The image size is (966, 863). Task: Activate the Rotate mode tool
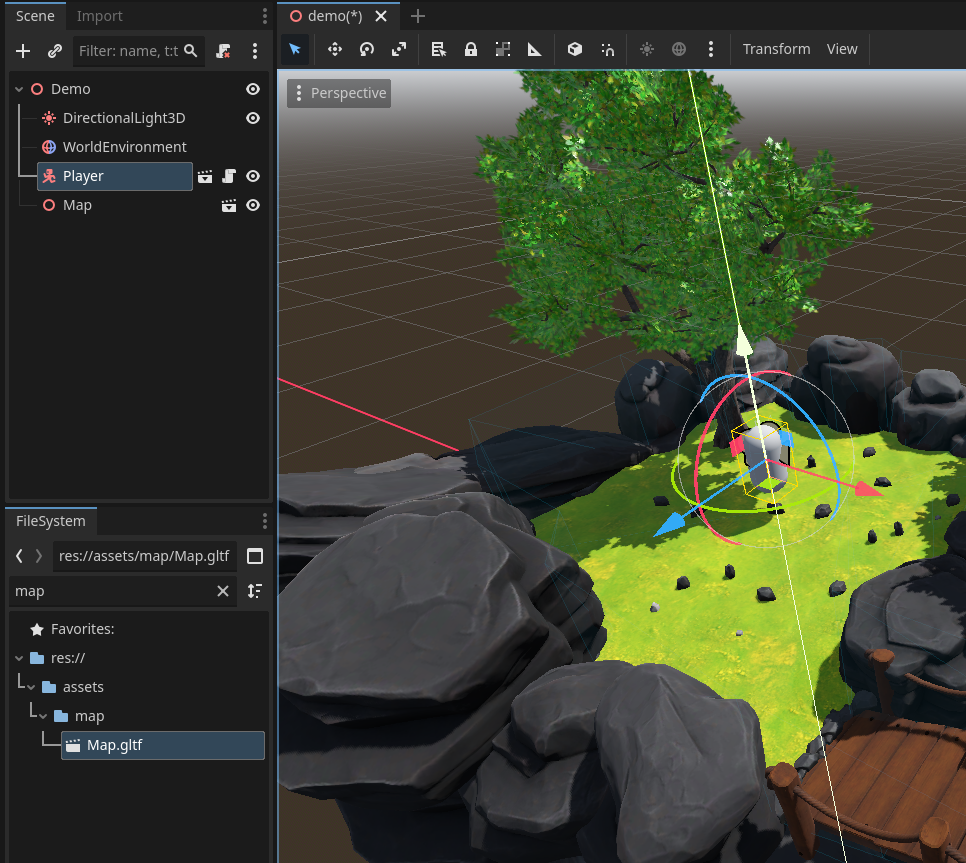(x=367, y=49)
